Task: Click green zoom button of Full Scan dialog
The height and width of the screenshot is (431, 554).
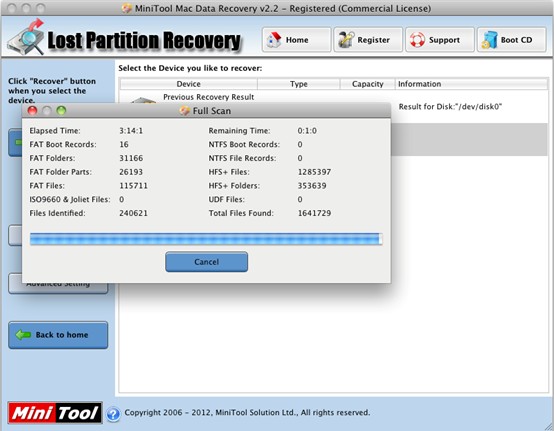Action: click(61, 111)
